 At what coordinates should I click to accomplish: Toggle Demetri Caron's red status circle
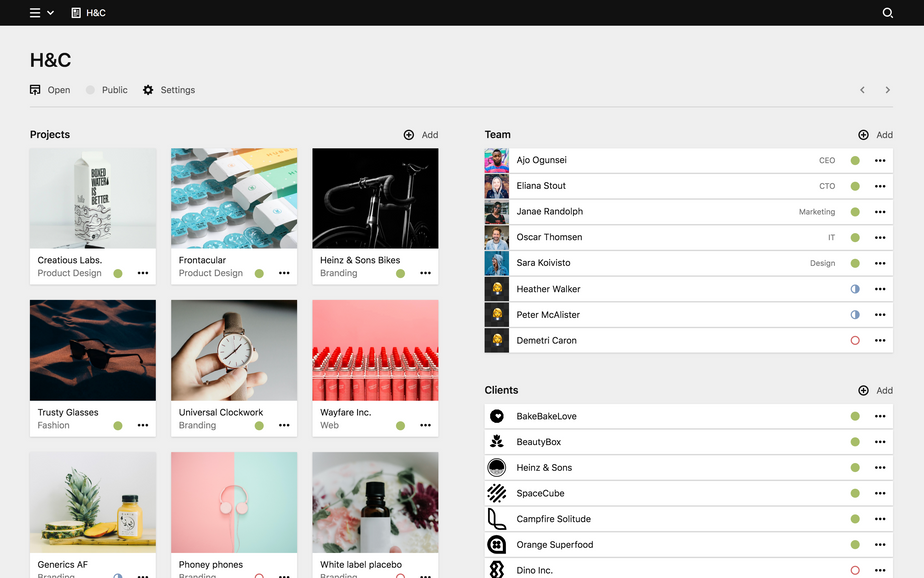click(855, 341)
